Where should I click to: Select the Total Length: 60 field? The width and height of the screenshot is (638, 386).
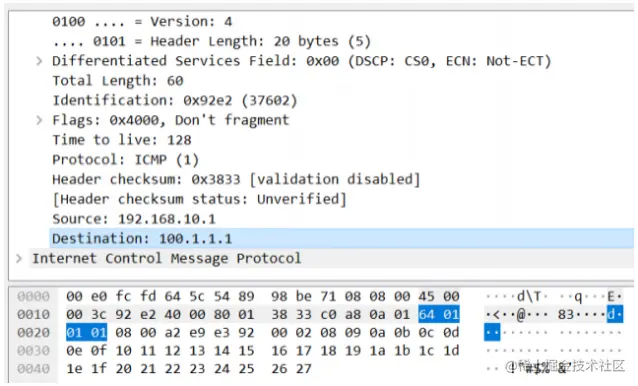tap(118, 81)
